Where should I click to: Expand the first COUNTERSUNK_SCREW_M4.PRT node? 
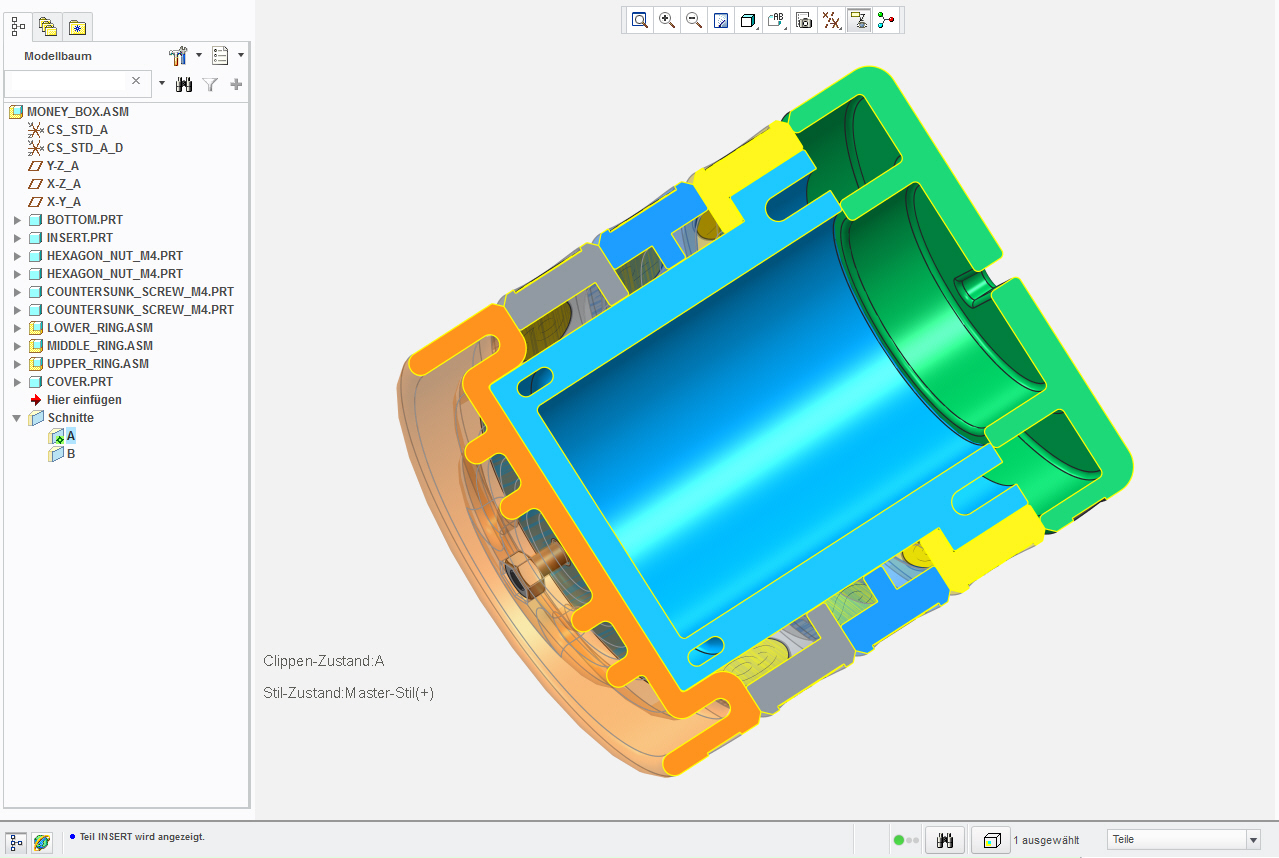point(17,292)
